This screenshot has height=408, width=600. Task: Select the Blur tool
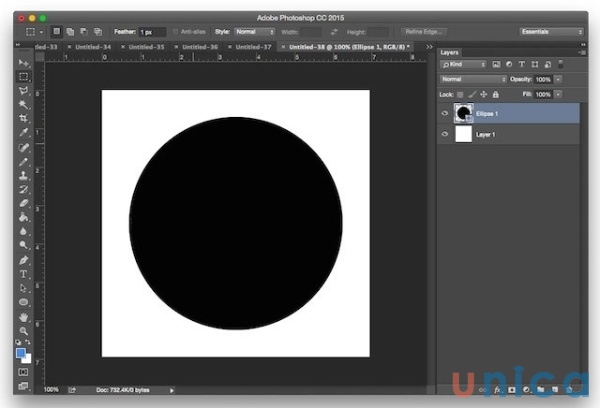coord(23,231)
